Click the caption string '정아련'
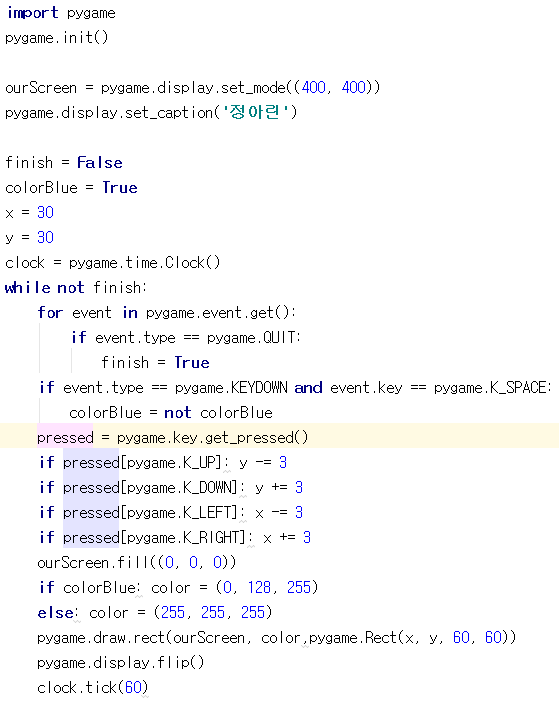 click(255, 112)
